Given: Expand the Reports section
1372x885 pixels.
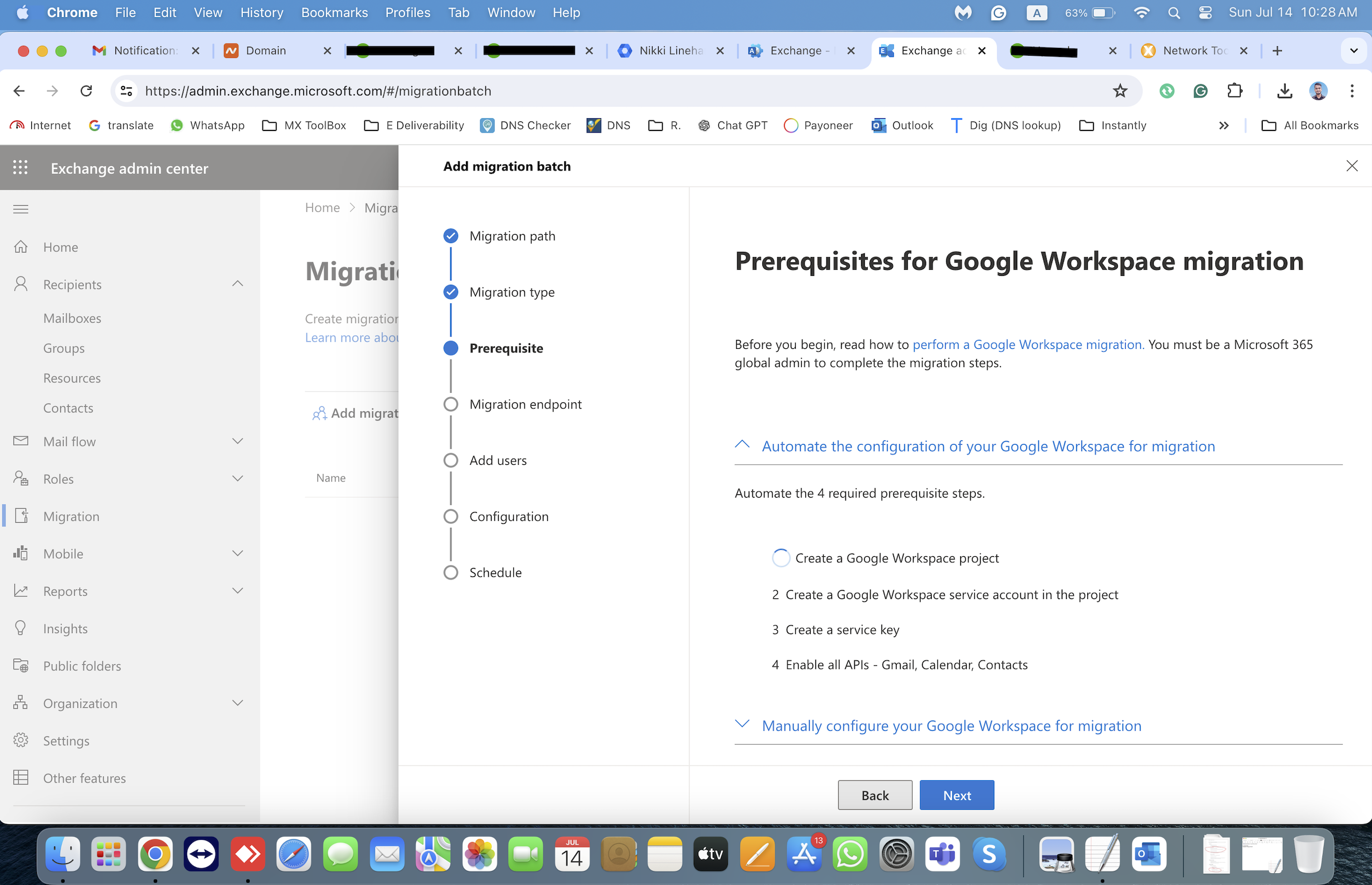Looking at the screenshot, I should coord(237,591).
